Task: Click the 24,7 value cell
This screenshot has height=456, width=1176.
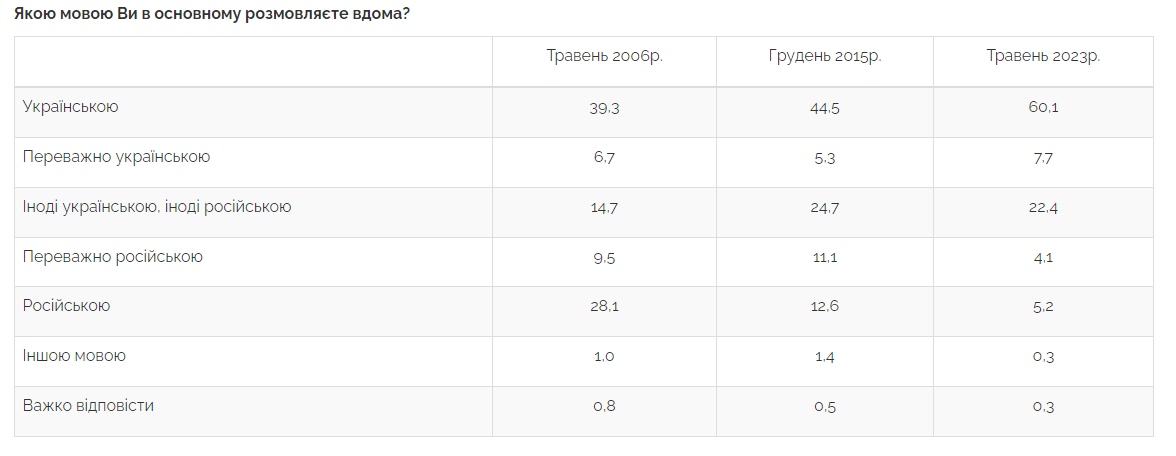Action: coord(825,208)
